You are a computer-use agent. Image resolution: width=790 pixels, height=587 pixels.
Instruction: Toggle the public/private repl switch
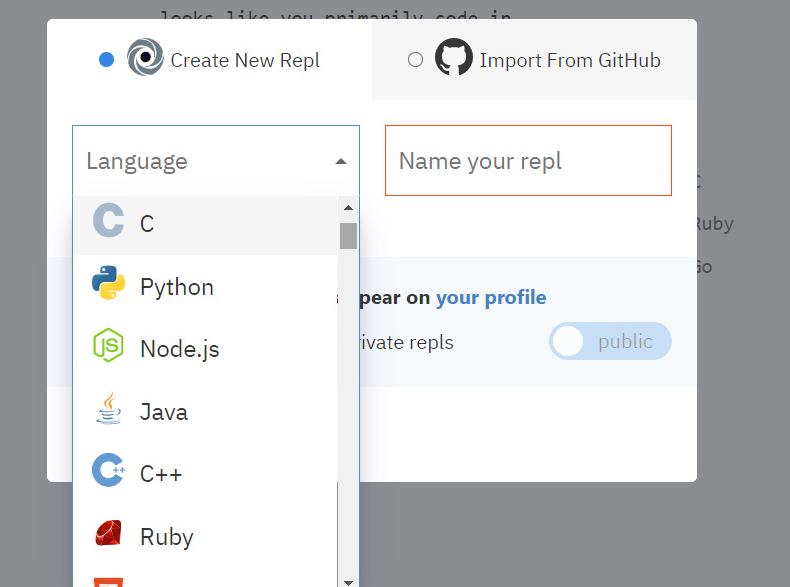(x=610, y=341)
